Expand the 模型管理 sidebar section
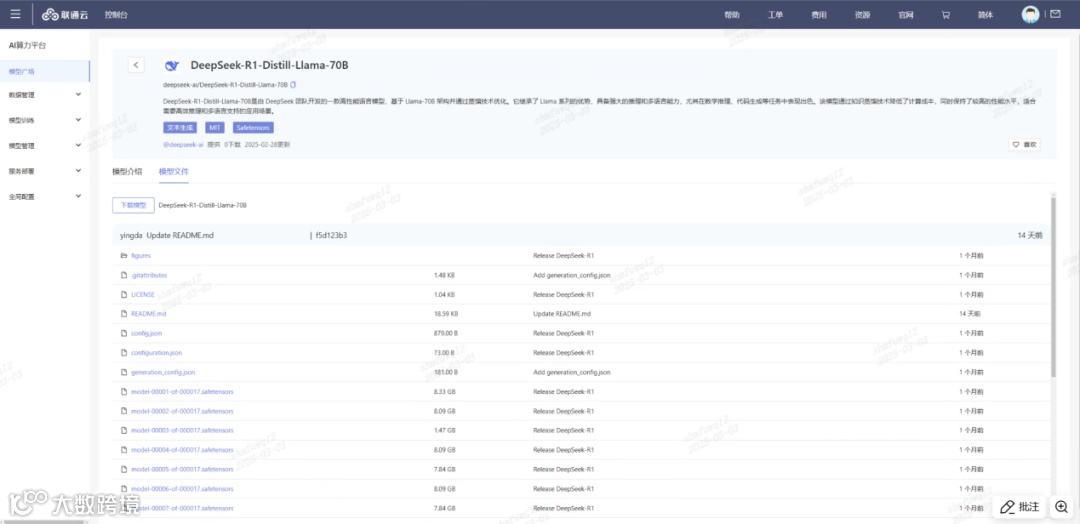1080x524 pixels. [45, 145]
